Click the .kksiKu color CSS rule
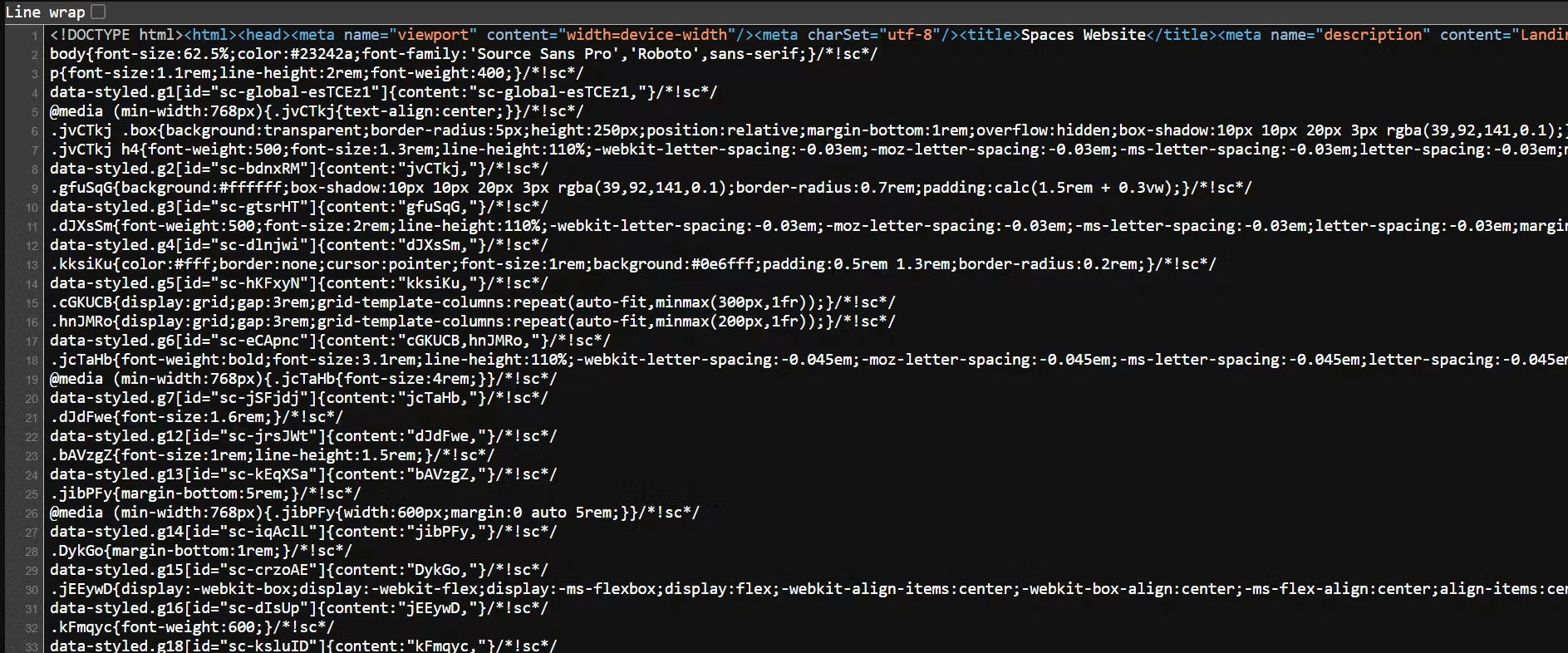 [632, 264]
